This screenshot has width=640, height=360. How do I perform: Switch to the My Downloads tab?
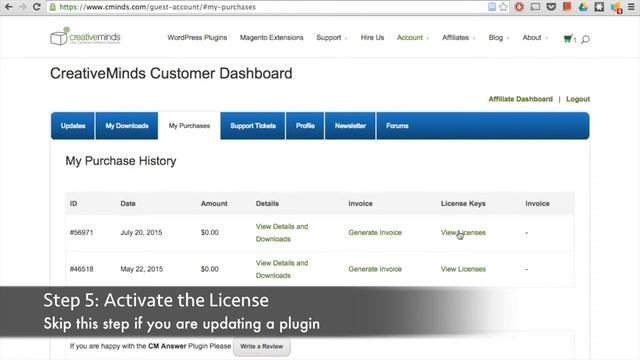point(127,126)
